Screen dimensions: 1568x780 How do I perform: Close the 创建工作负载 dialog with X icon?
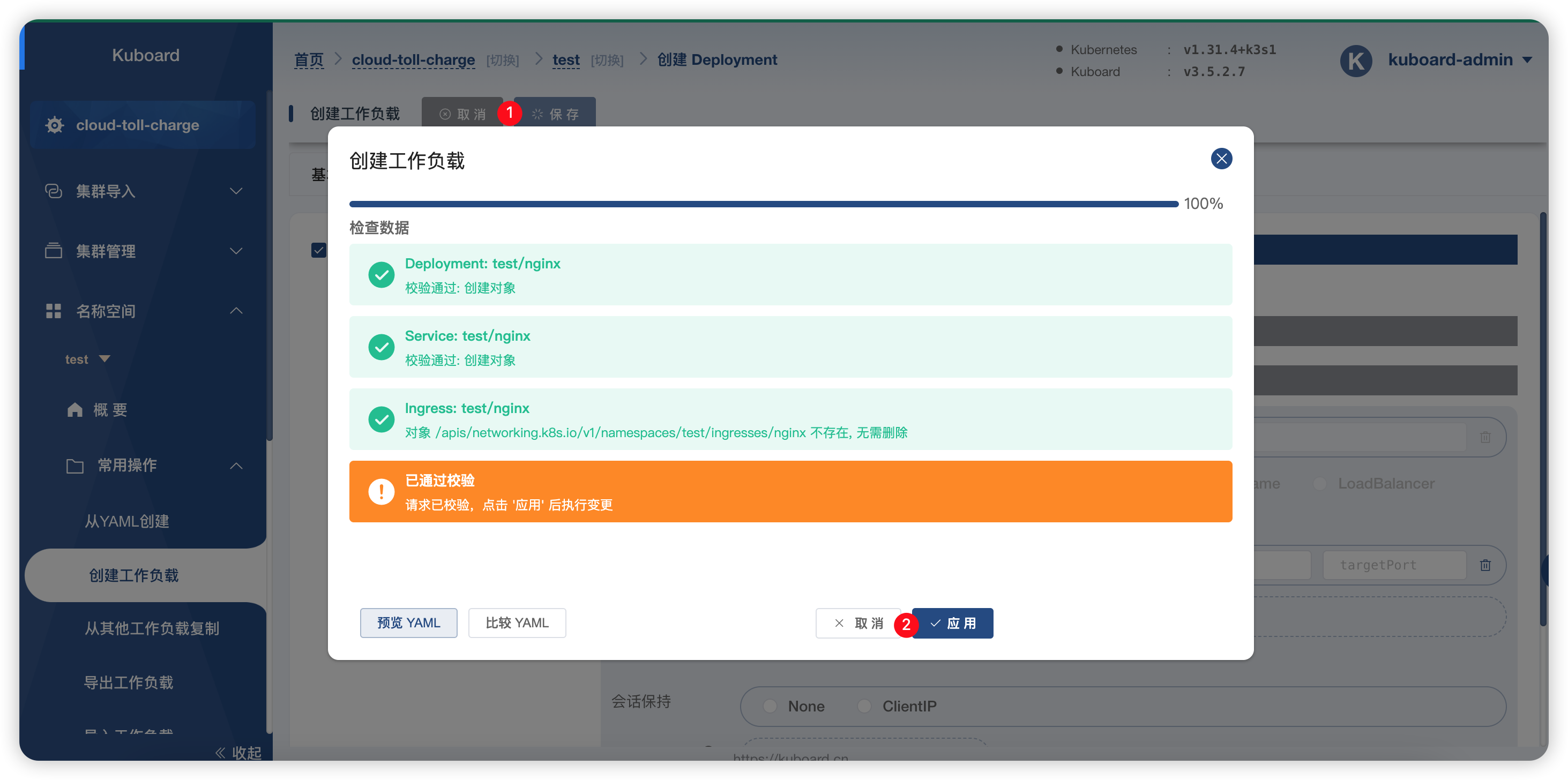point(1221,159)
